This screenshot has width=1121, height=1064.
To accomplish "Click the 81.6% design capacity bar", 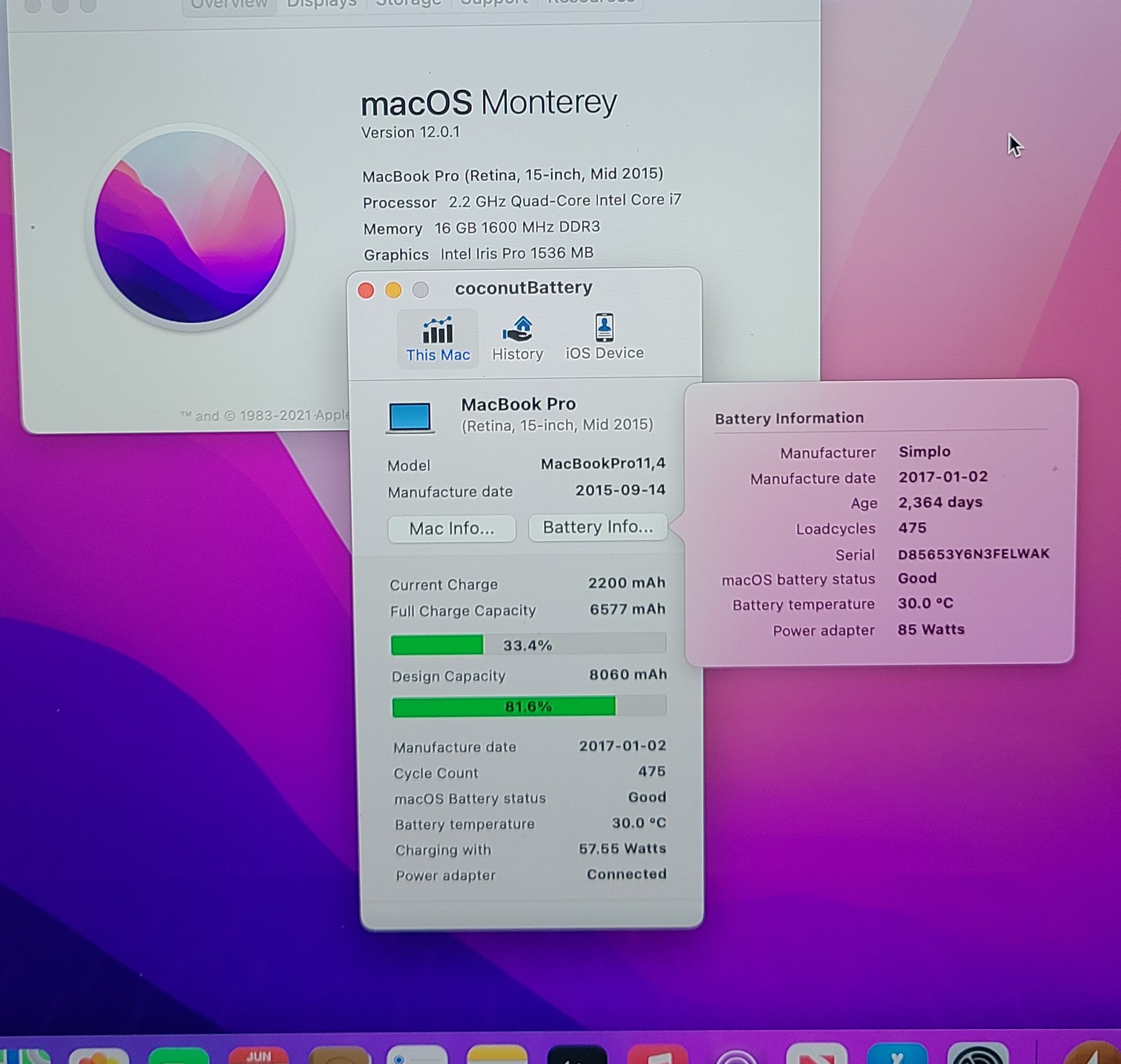I will [529, 706].
